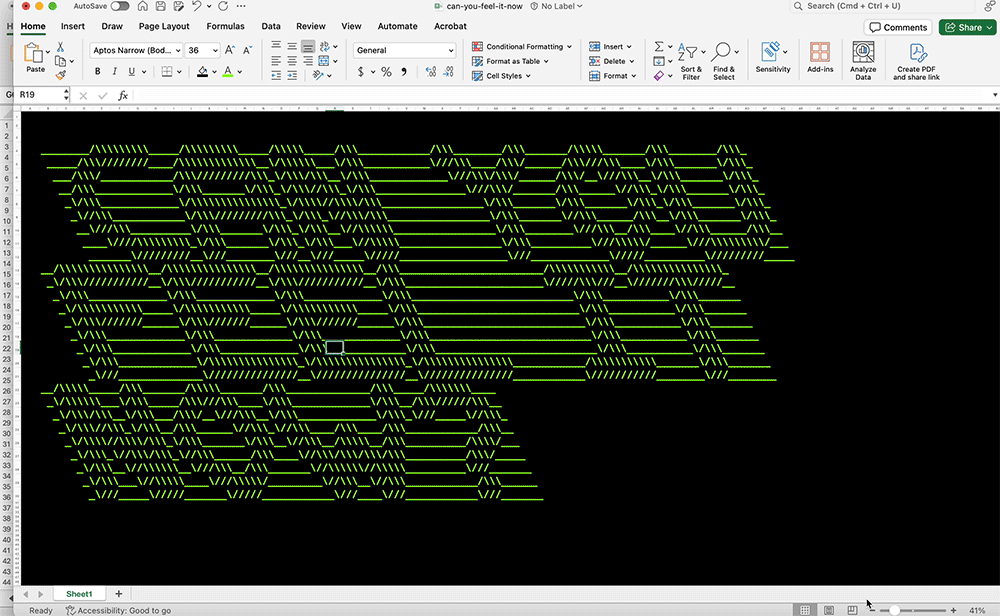Click the AutoSum sigma icon
The image size is (1000, 616).
coord(659,47)
